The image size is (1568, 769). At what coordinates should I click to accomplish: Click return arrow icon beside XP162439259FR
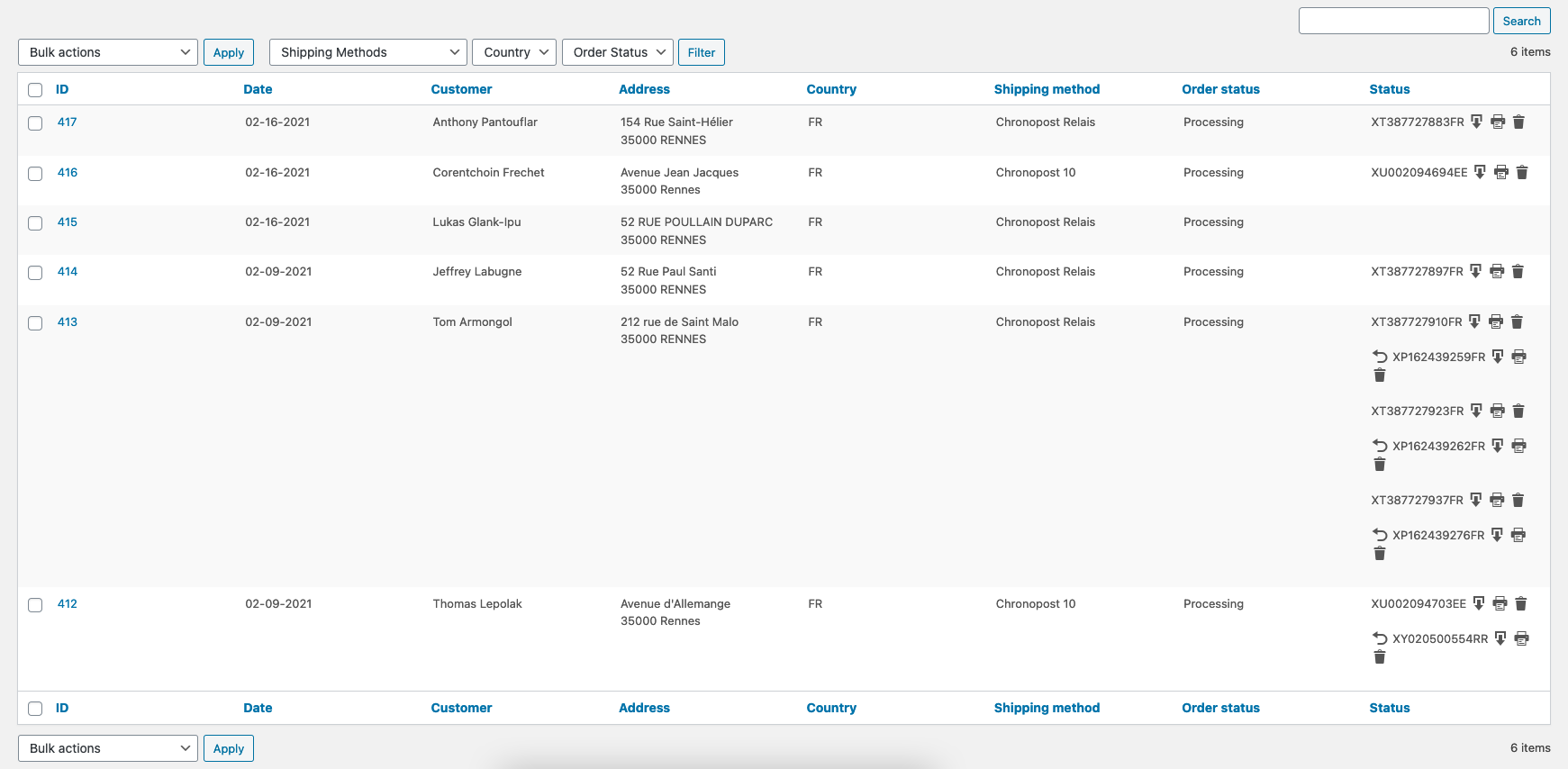pos(1380,357)
